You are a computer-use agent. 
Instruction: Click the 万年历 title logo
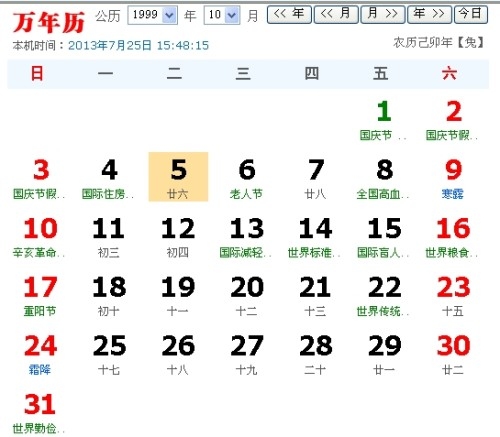pos(49,22)
